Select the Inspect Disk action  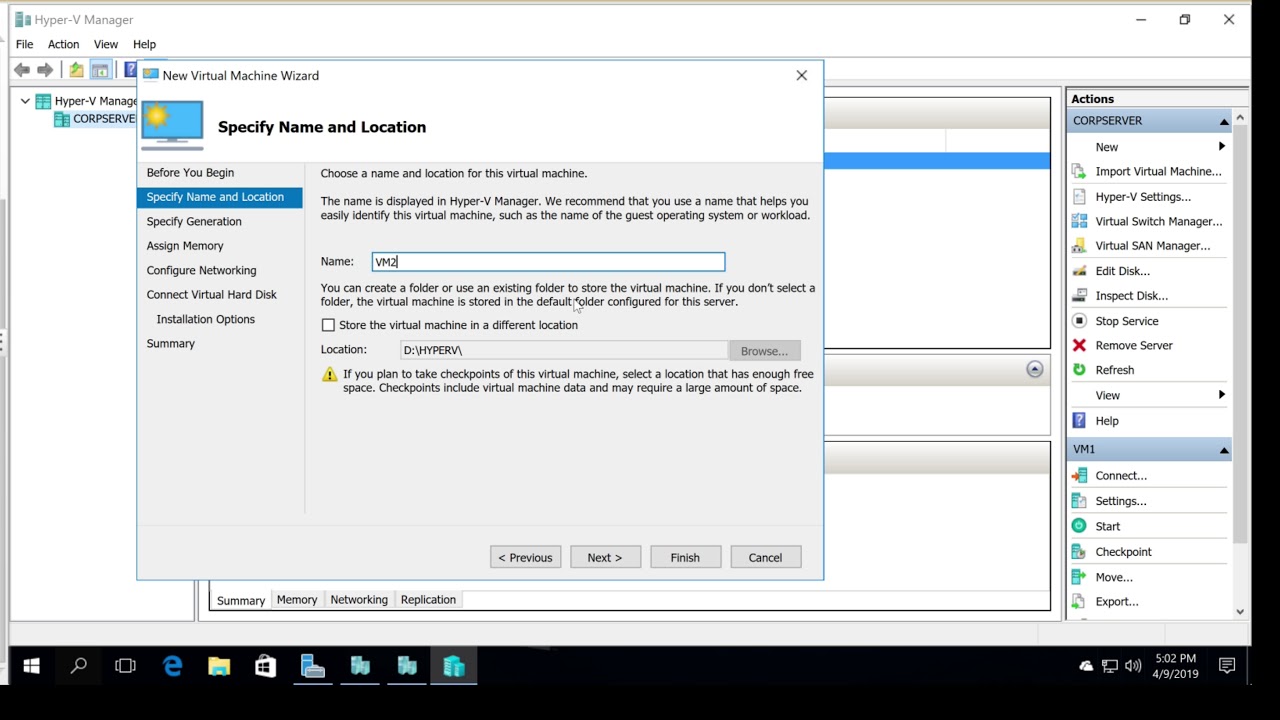[1131, 296]
